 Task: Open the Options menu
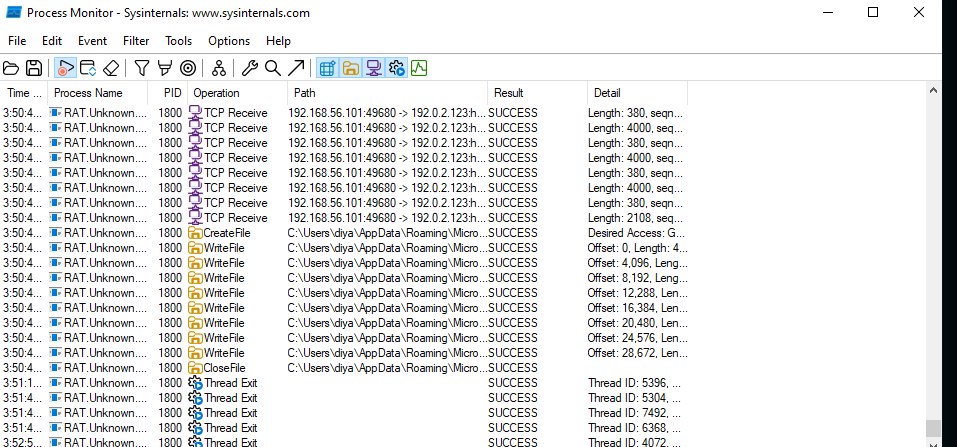click(229, 41)
